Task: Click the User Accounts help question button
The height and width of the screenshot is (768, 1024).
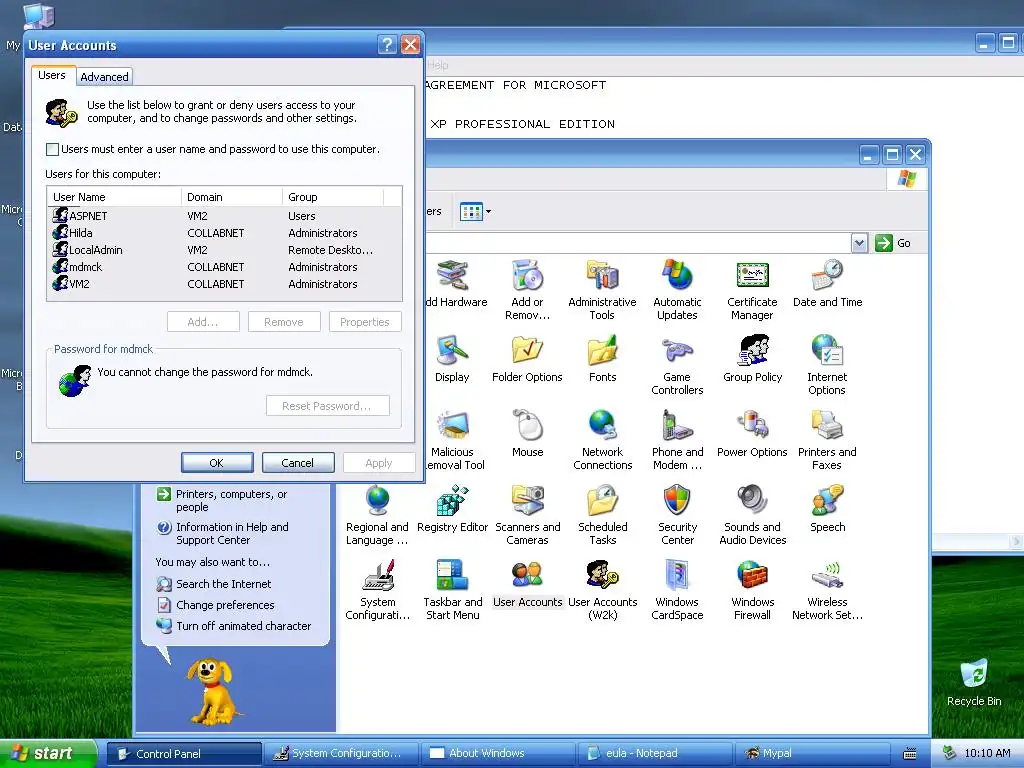Action: 387,44
